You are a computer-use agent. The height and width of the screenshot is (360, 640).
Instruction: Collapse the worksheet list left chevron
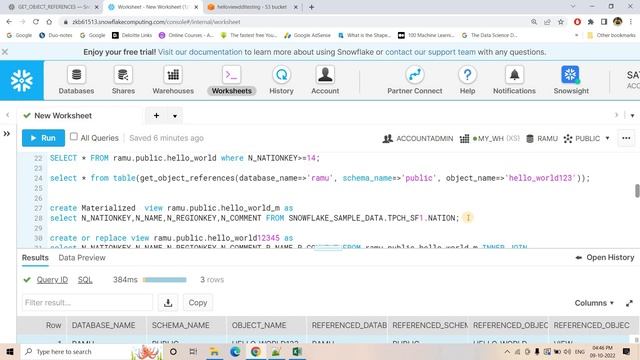point(7,116)
